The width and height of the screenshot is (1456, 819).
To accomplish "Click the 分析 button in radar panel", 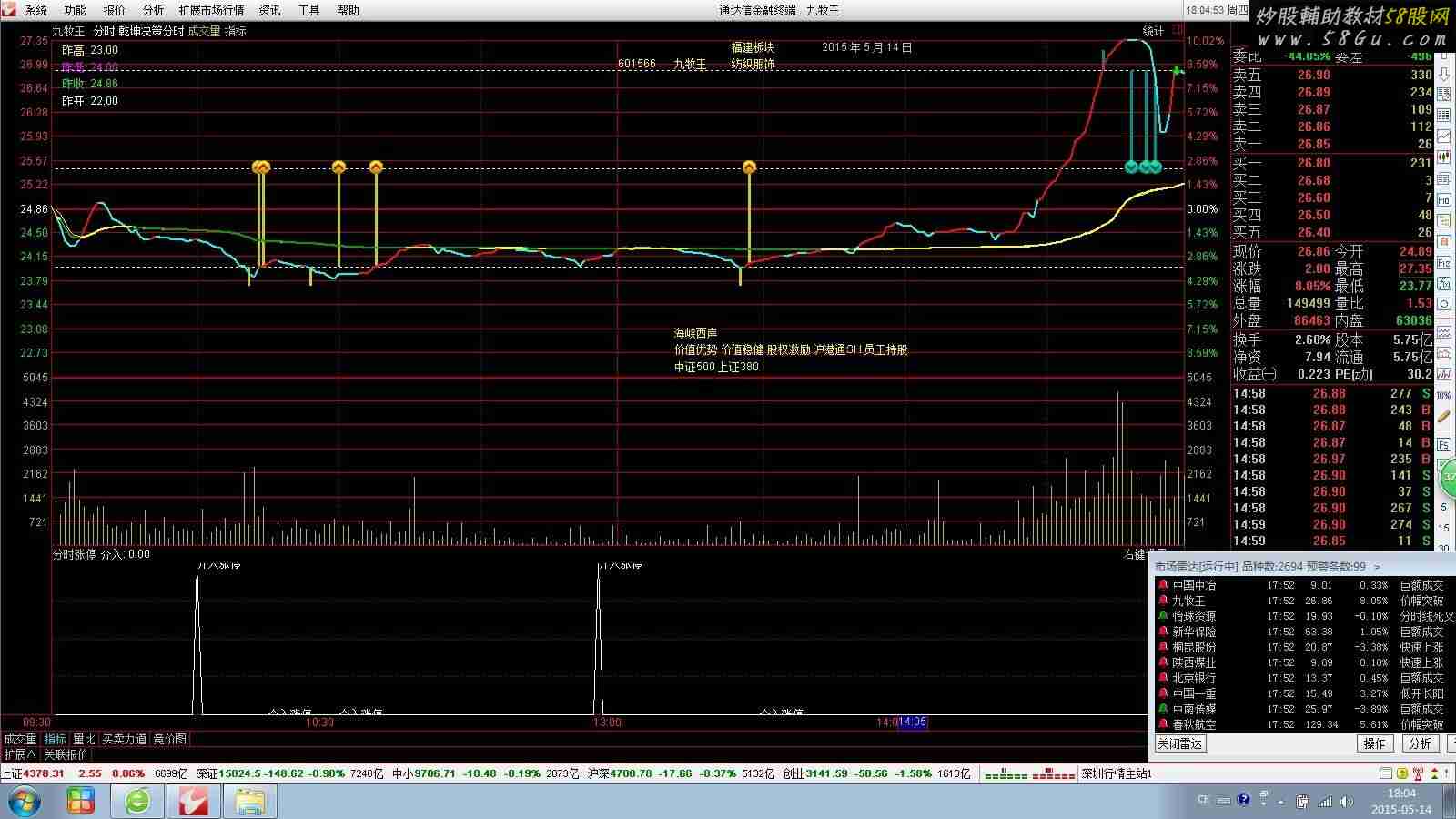I will click(1421, 743).
